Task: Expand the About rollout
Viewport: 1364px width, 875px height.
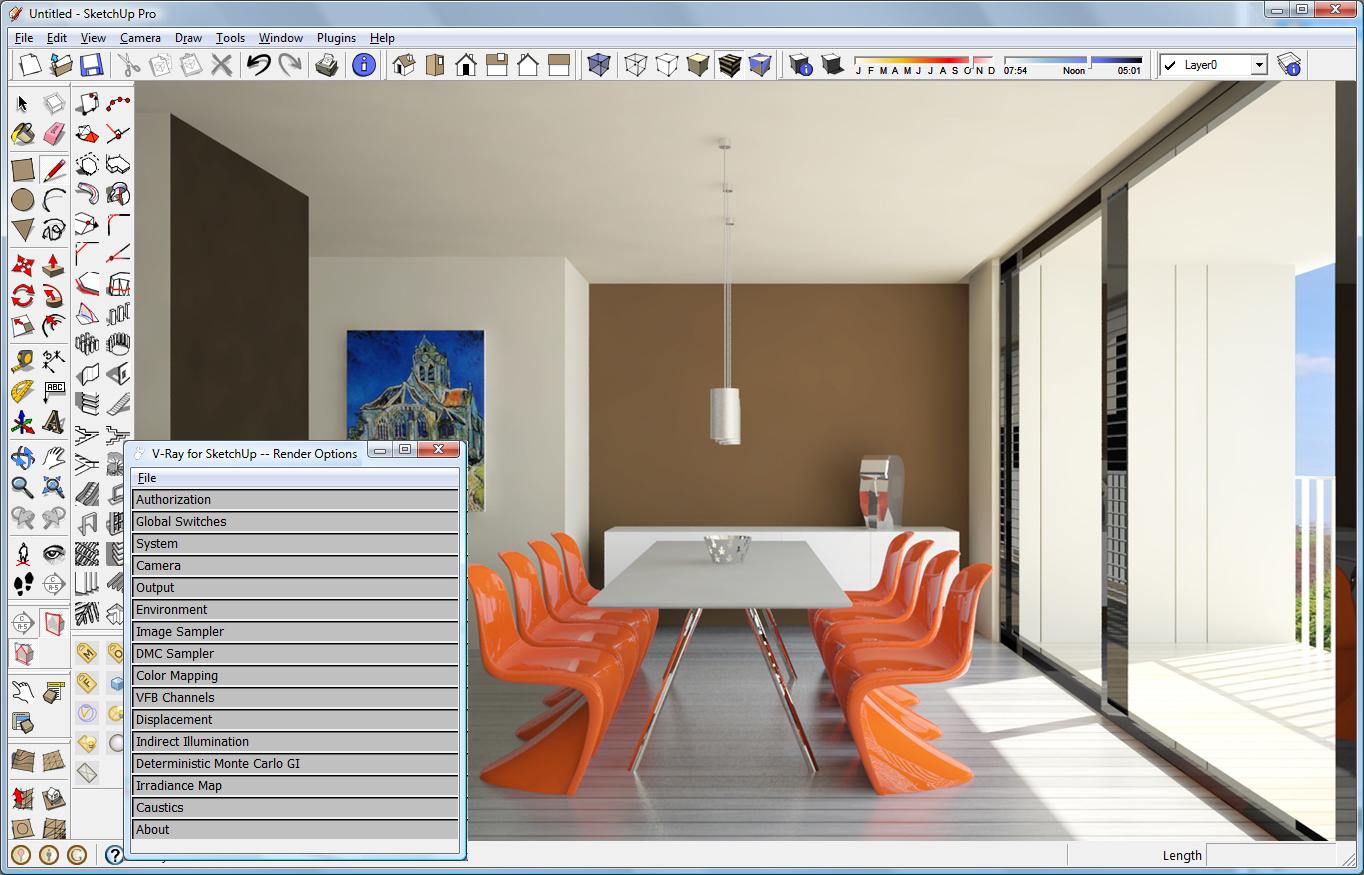Action: point(295,830)
